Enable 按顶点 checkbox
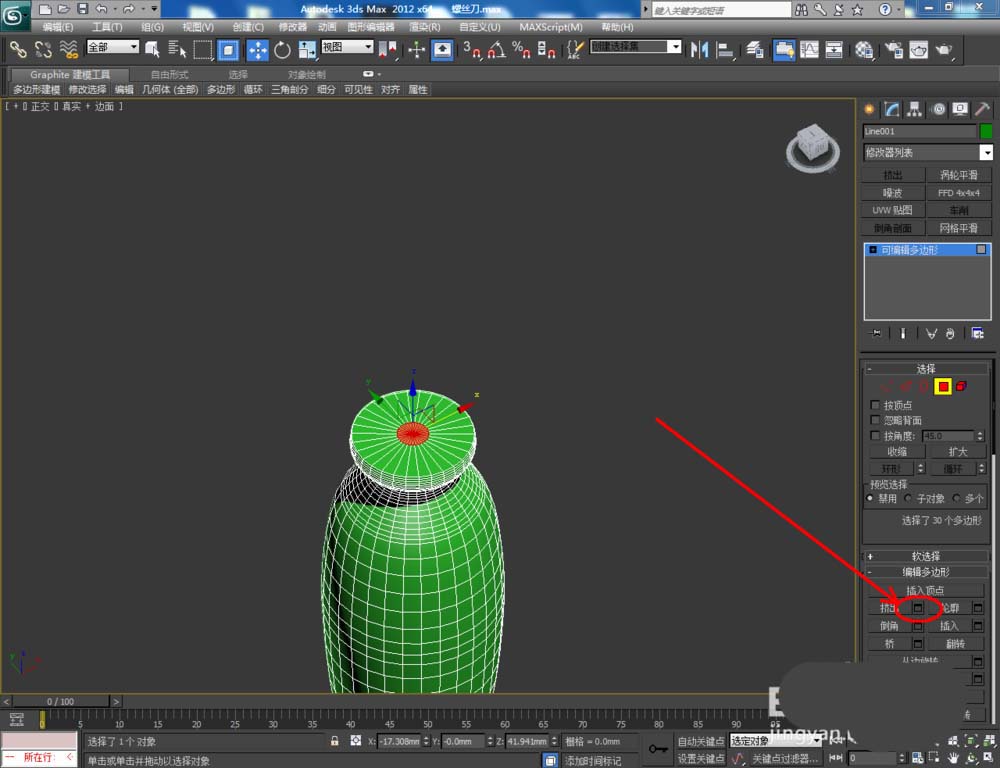 pos(875,405)
